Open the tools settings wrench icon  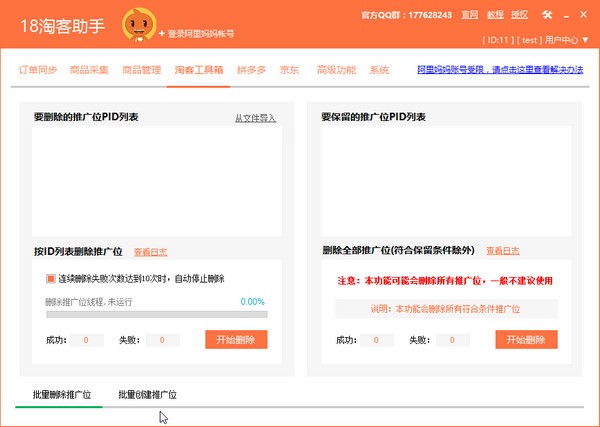[x=547, y=15]
